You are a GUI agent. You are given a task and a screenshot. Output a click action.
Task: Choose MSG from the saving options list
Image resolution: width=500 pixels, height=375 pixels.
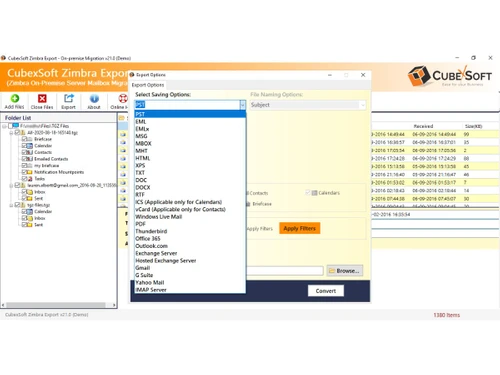tap(190, 136)
